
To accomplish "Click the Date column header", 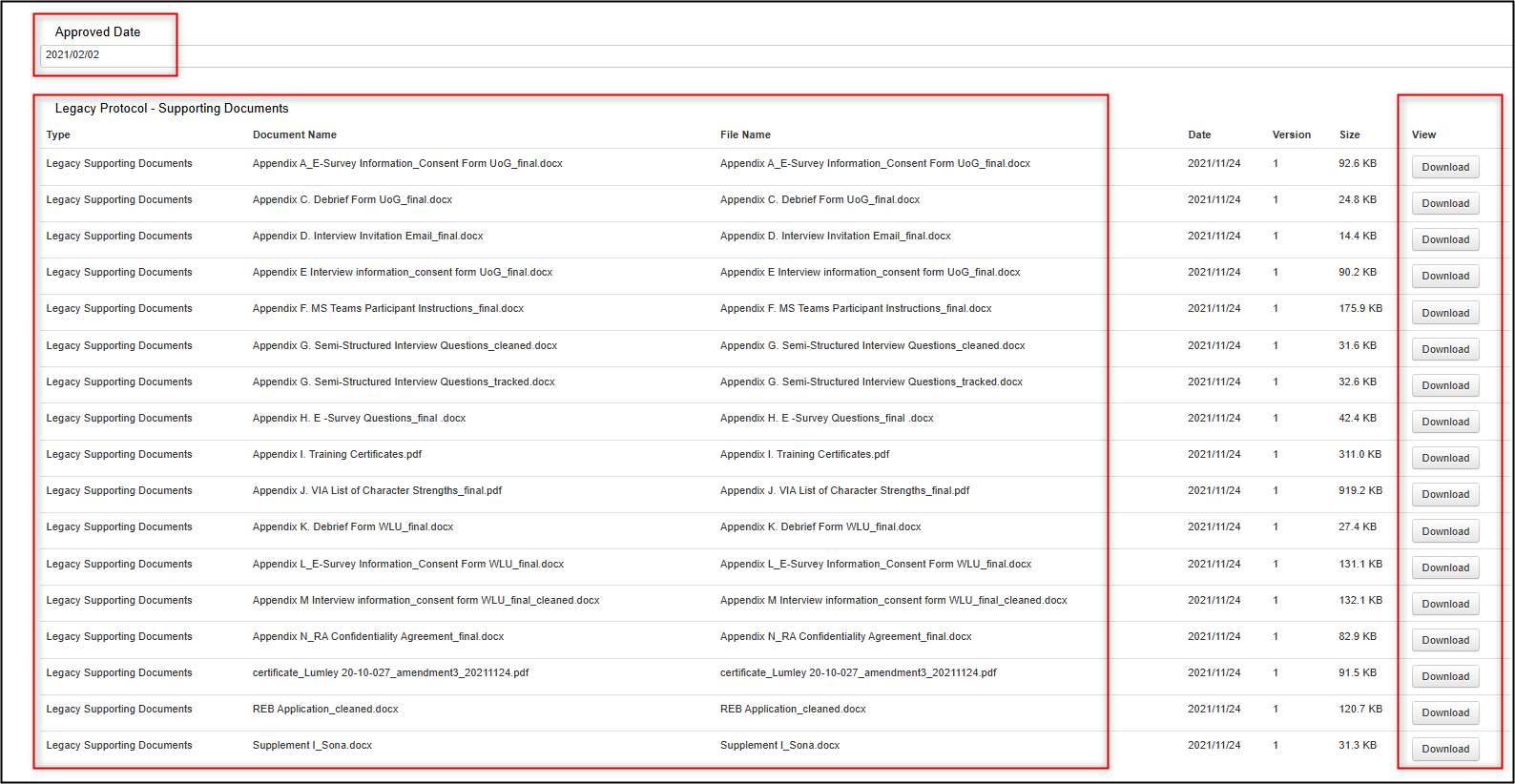I will pos(1199,134).
